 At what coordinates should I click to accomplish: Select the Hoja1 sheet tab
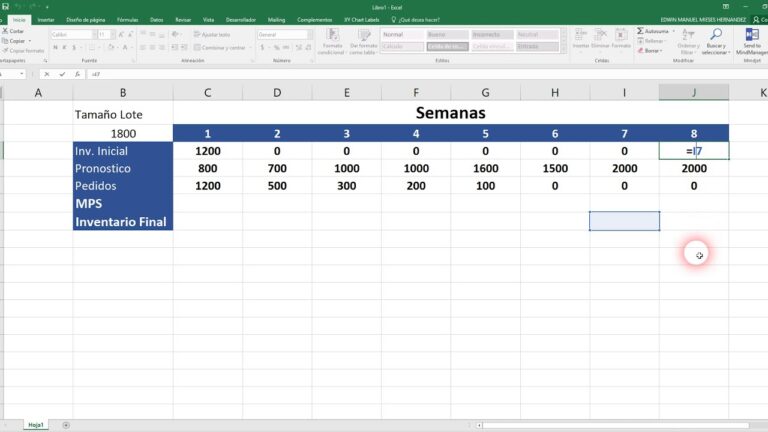pos(36,425)
